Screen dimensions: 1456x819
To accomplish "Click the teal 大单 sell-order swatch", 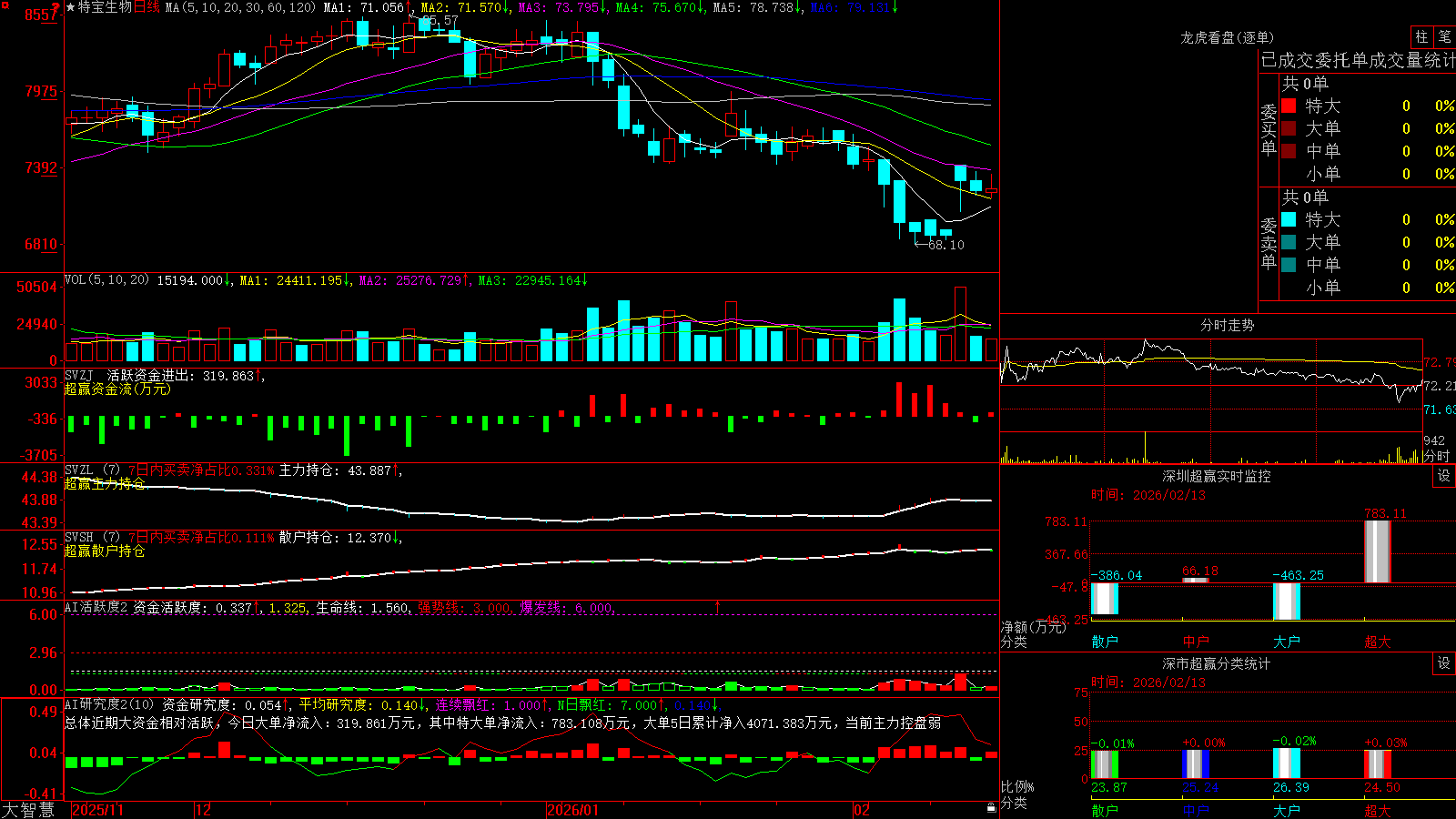I will click(x=1289, y=242).
